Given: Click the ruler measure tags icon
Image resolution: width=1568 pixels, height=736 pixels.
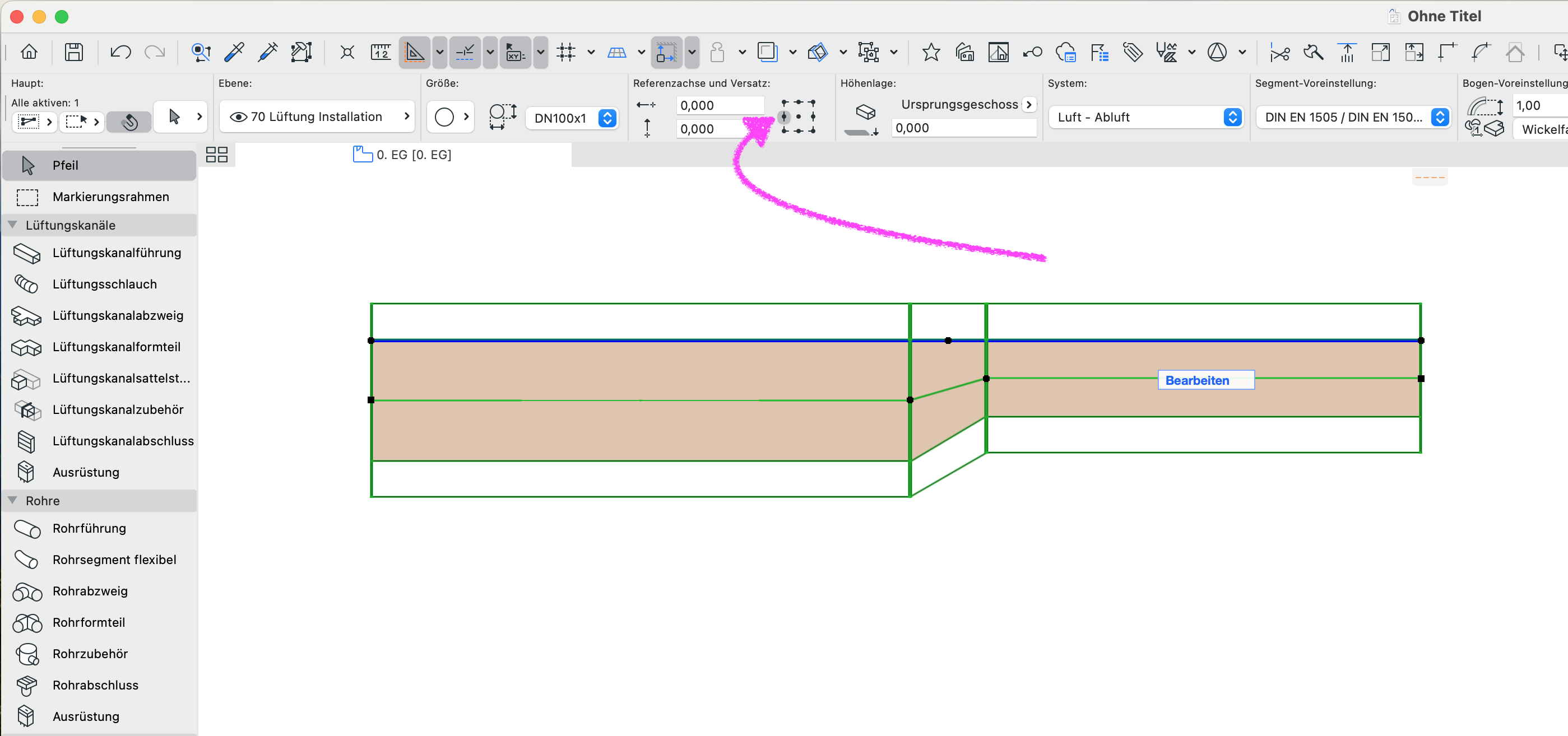Looking at the screenshot, I should click(1131, 52).
